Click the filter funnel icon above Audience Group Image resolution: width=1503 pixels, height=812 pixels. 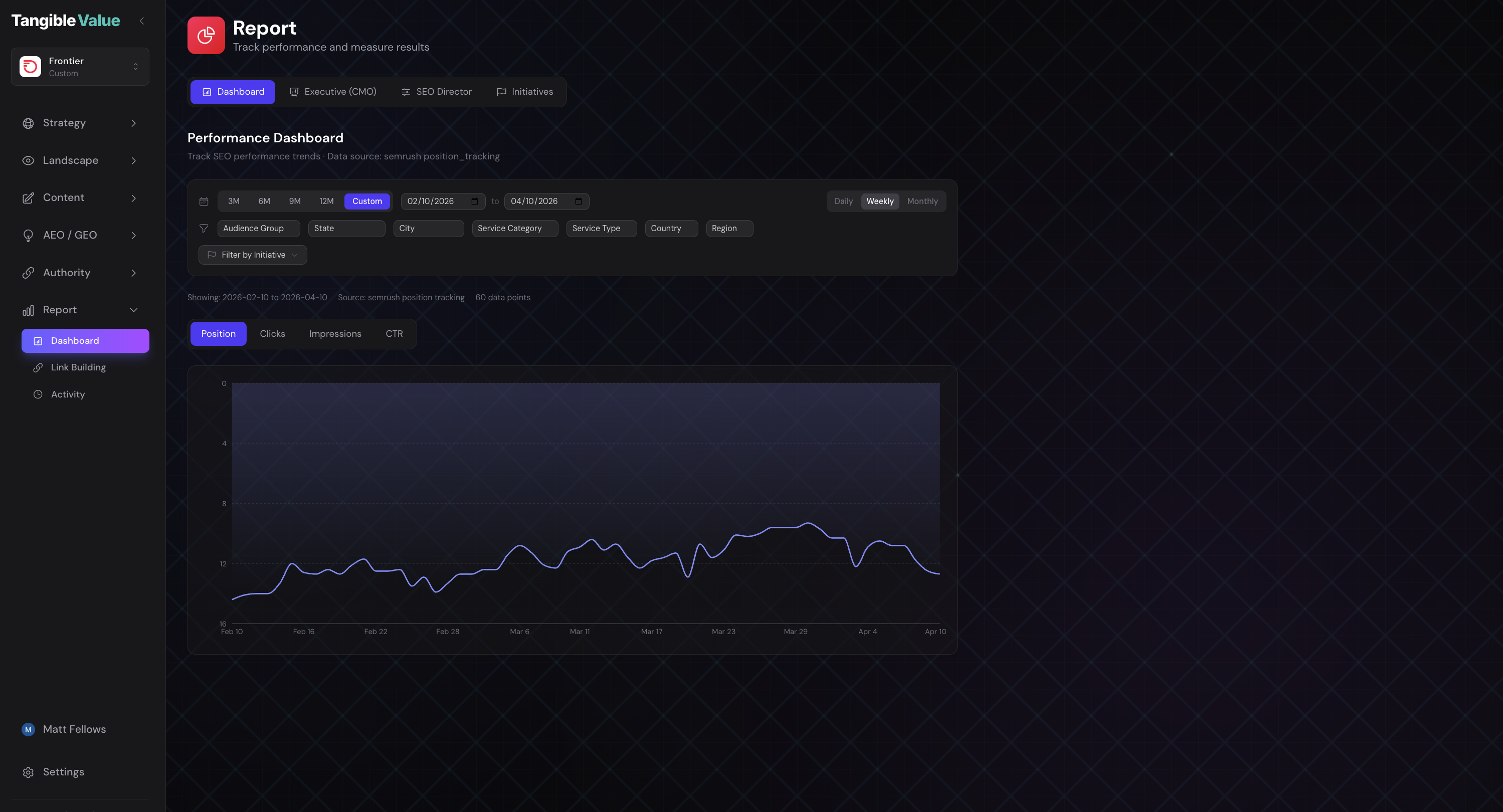(204, 228)
